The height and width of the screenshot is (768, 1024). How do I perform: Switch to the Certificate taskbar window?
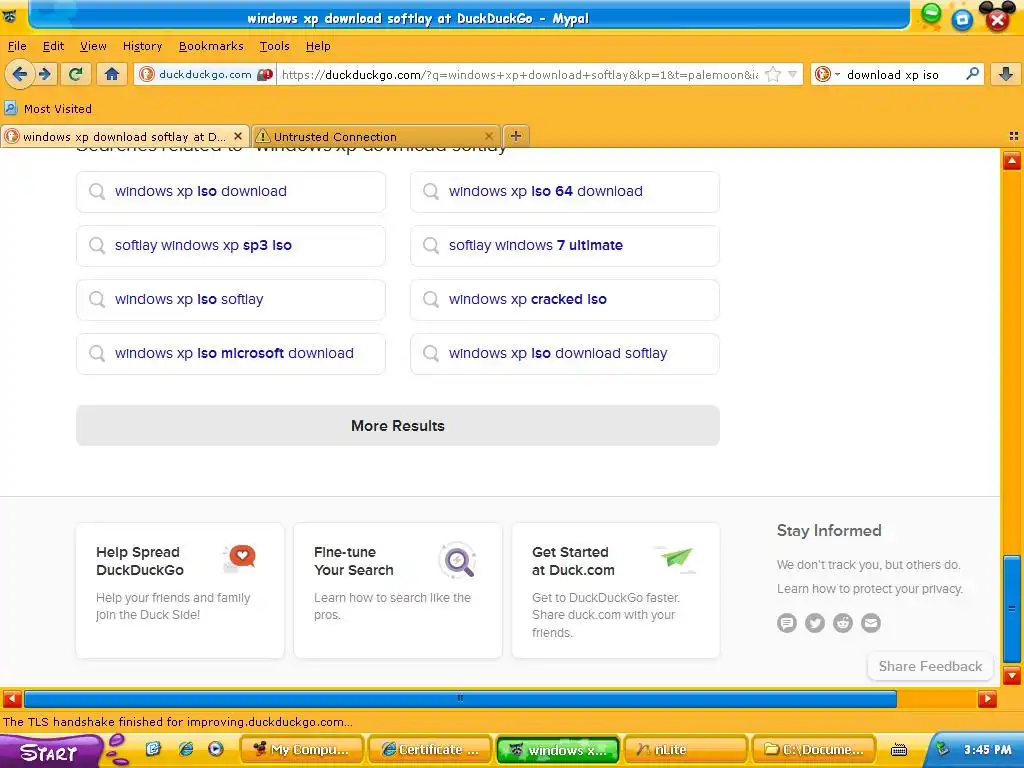point(430,750)
